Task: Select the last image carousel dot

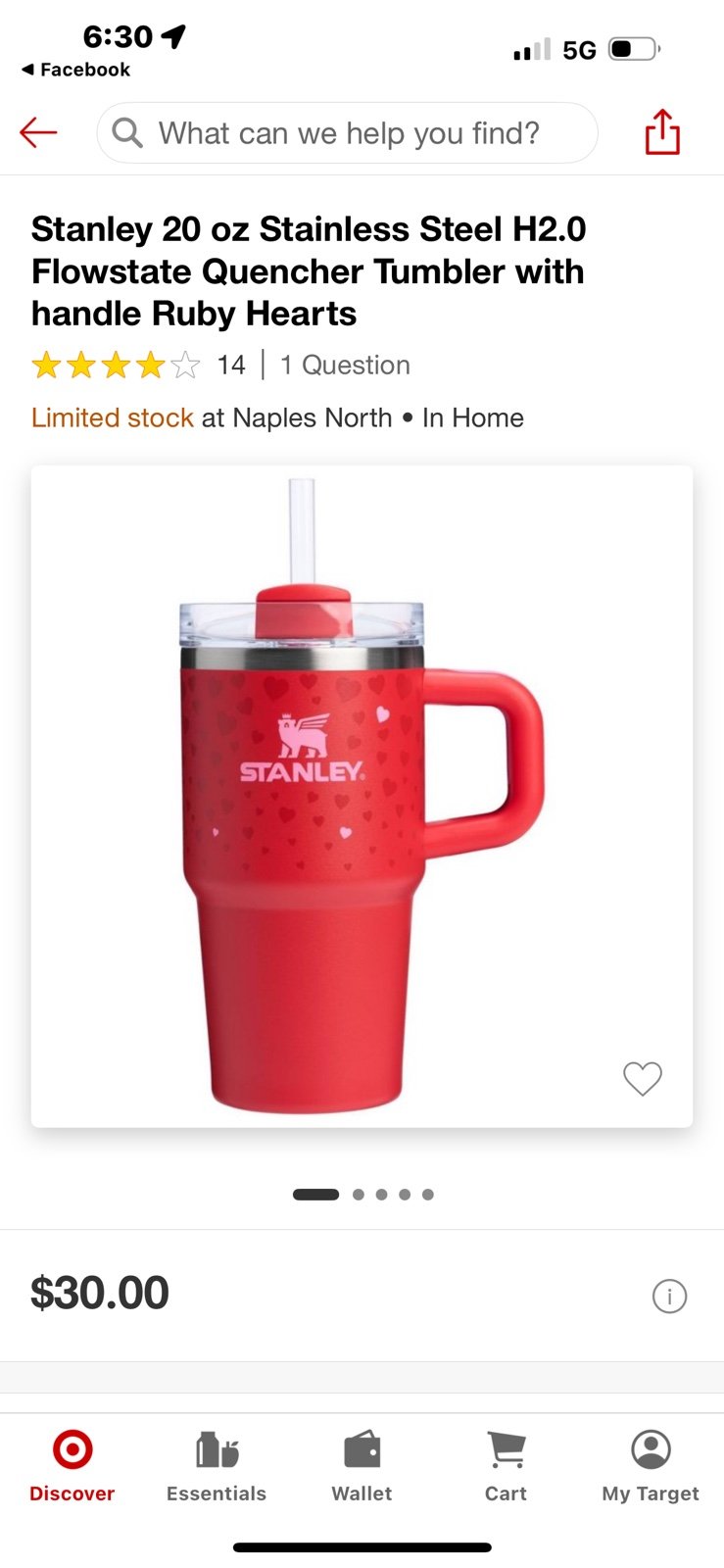Action: pyautogui.click(x=428, y=1195)
